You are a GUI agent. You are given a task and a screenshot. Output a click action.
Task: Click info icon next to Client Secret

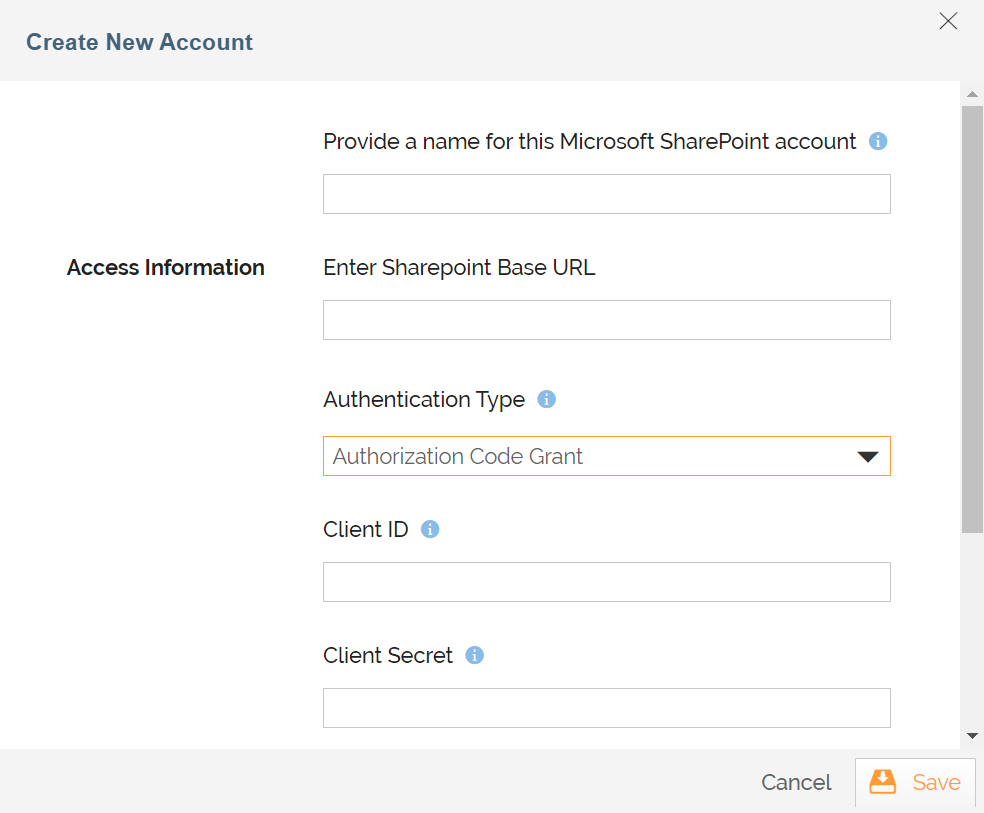pyautogui.click(x=474, y=656)
